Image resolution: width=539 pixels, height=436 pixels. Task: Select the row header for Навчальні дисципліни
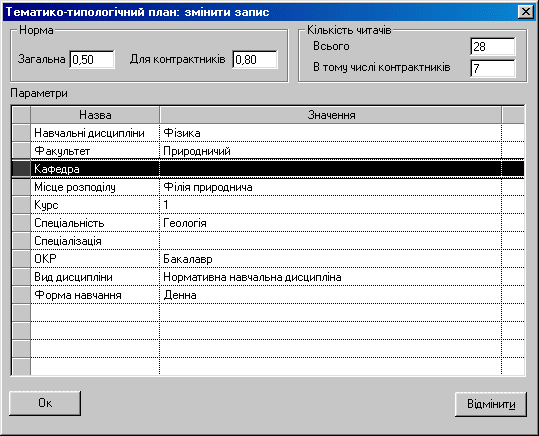[21, 133]
